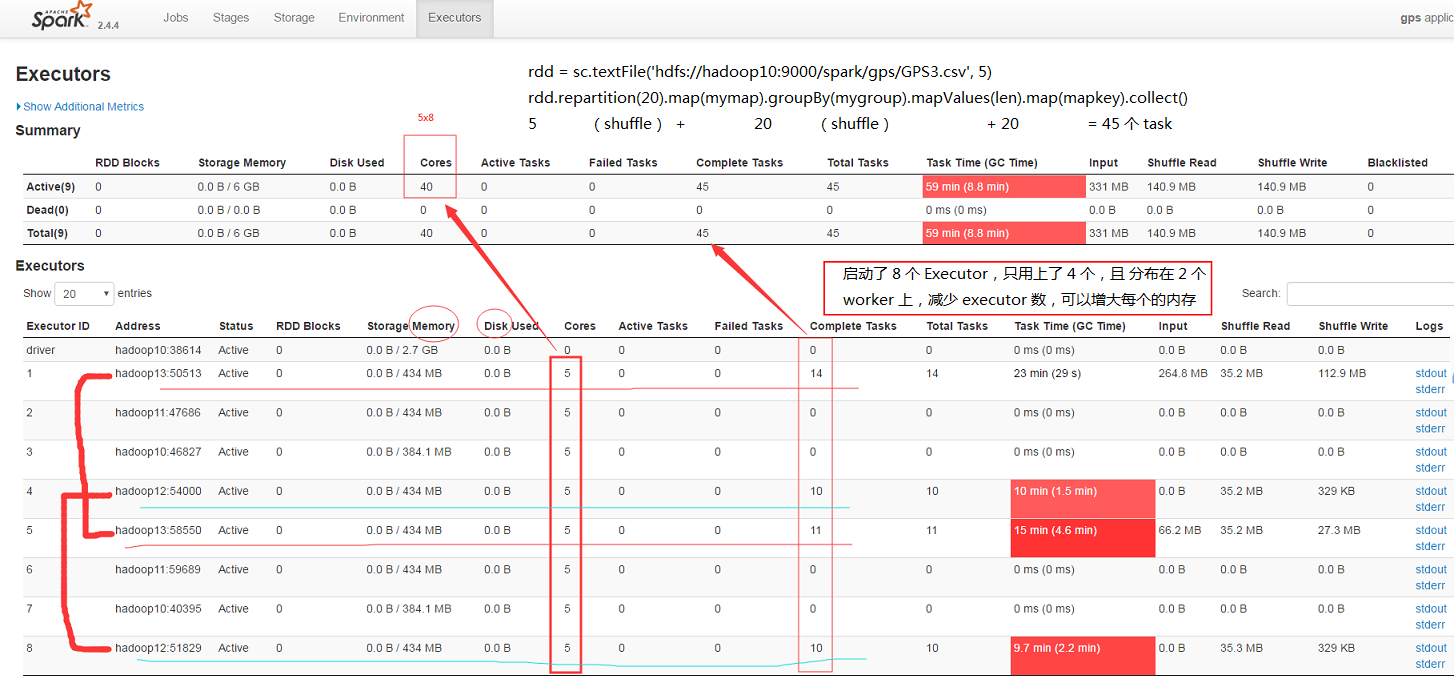Click address hadoop12:54000
This screenshot has height=679, width=1454.
pyautogui.click(x=158, y=491)
